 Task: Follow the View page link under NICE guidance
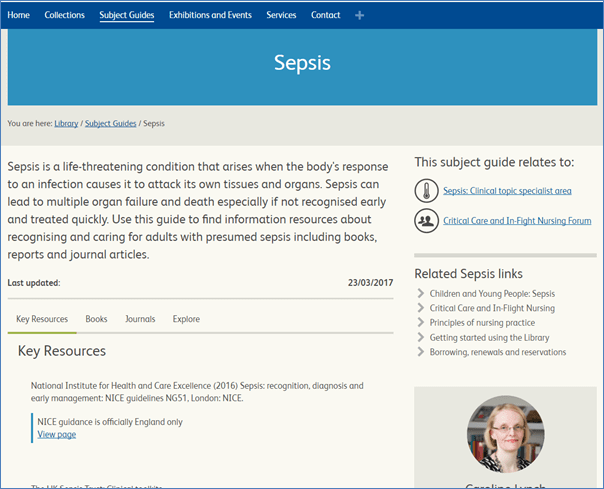56,434
